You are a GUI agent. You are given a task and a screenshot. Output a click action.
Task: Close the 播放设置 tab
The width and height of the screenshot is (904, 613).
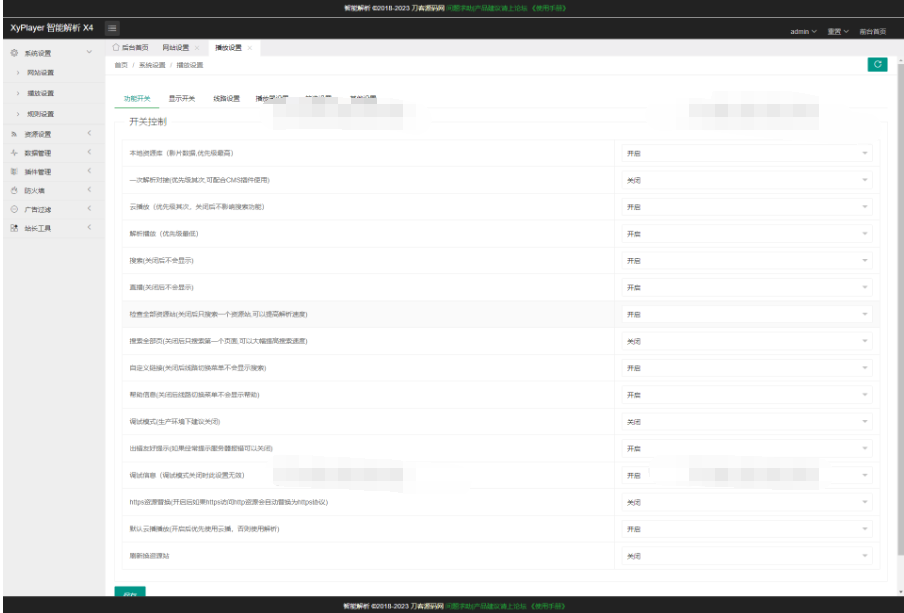coord(249,48)
